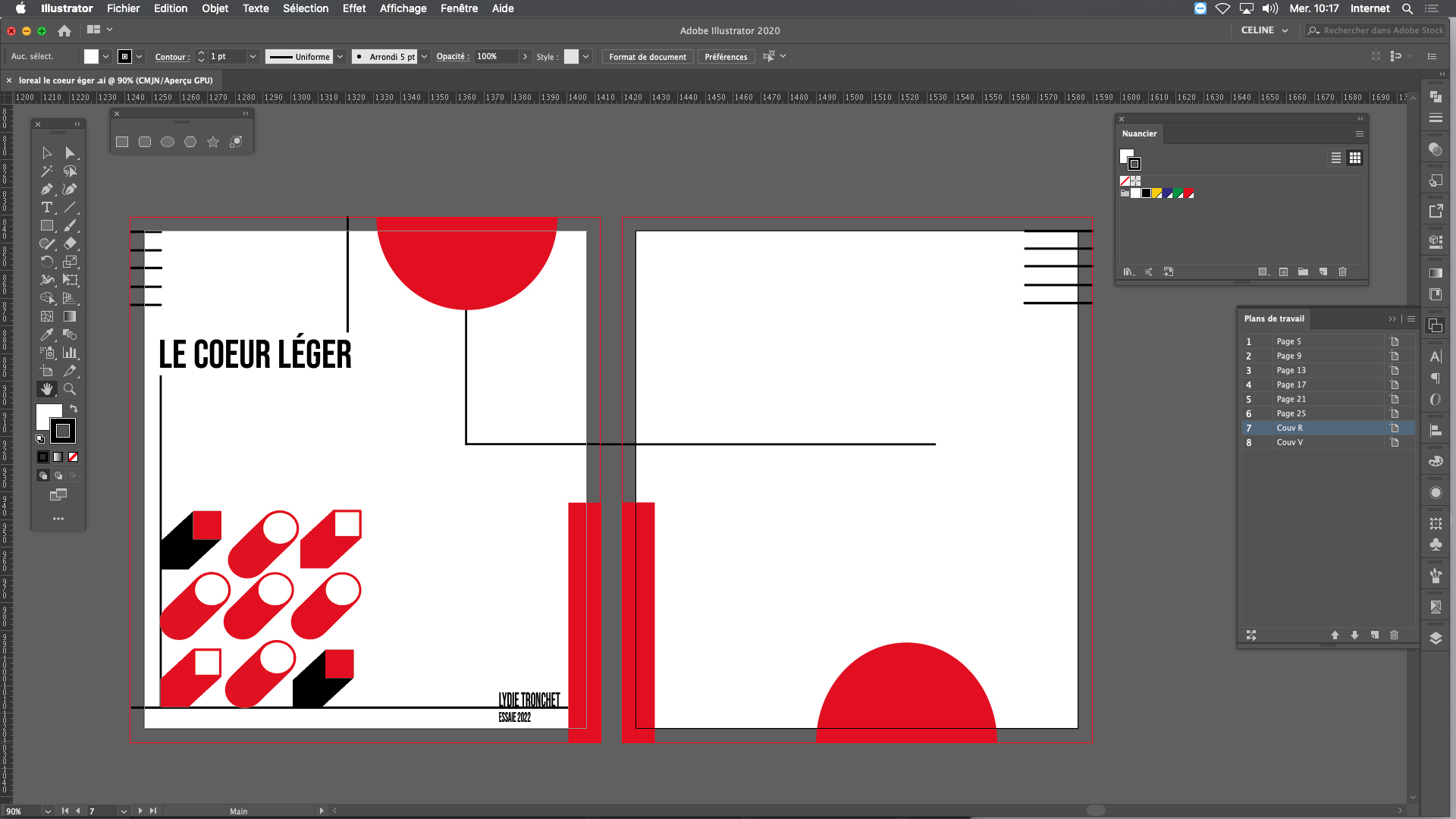The image size is (1456, 819).
Task: Select the Gradient tool
Action: 70,317
